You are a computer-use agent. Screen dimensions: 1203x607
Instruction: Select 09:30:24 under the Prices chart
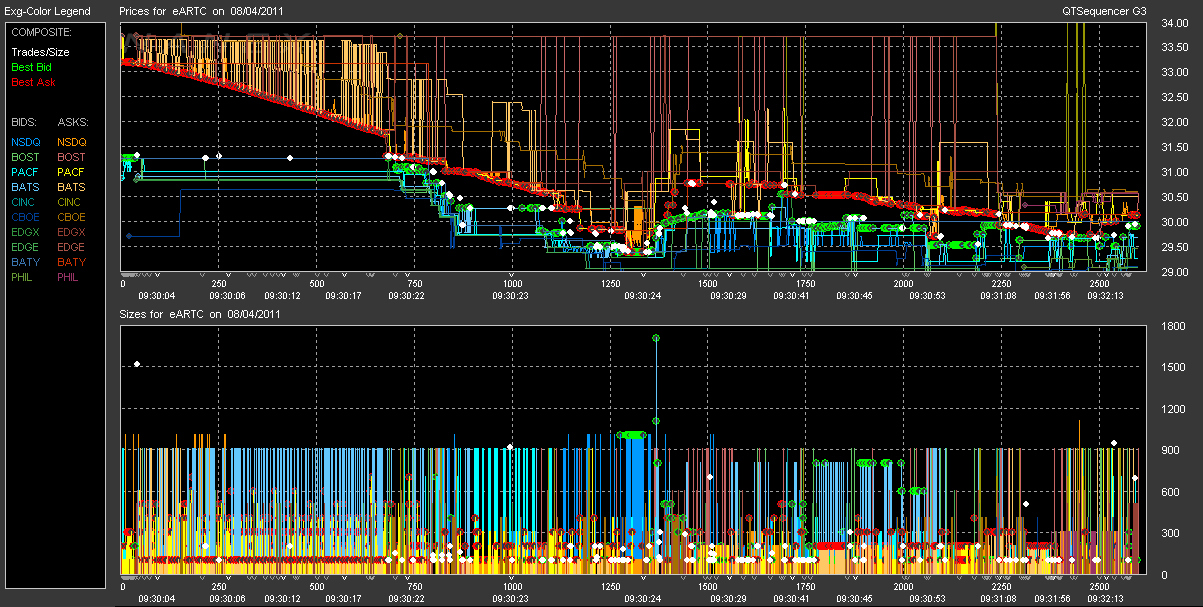click(x=643, y=296)
